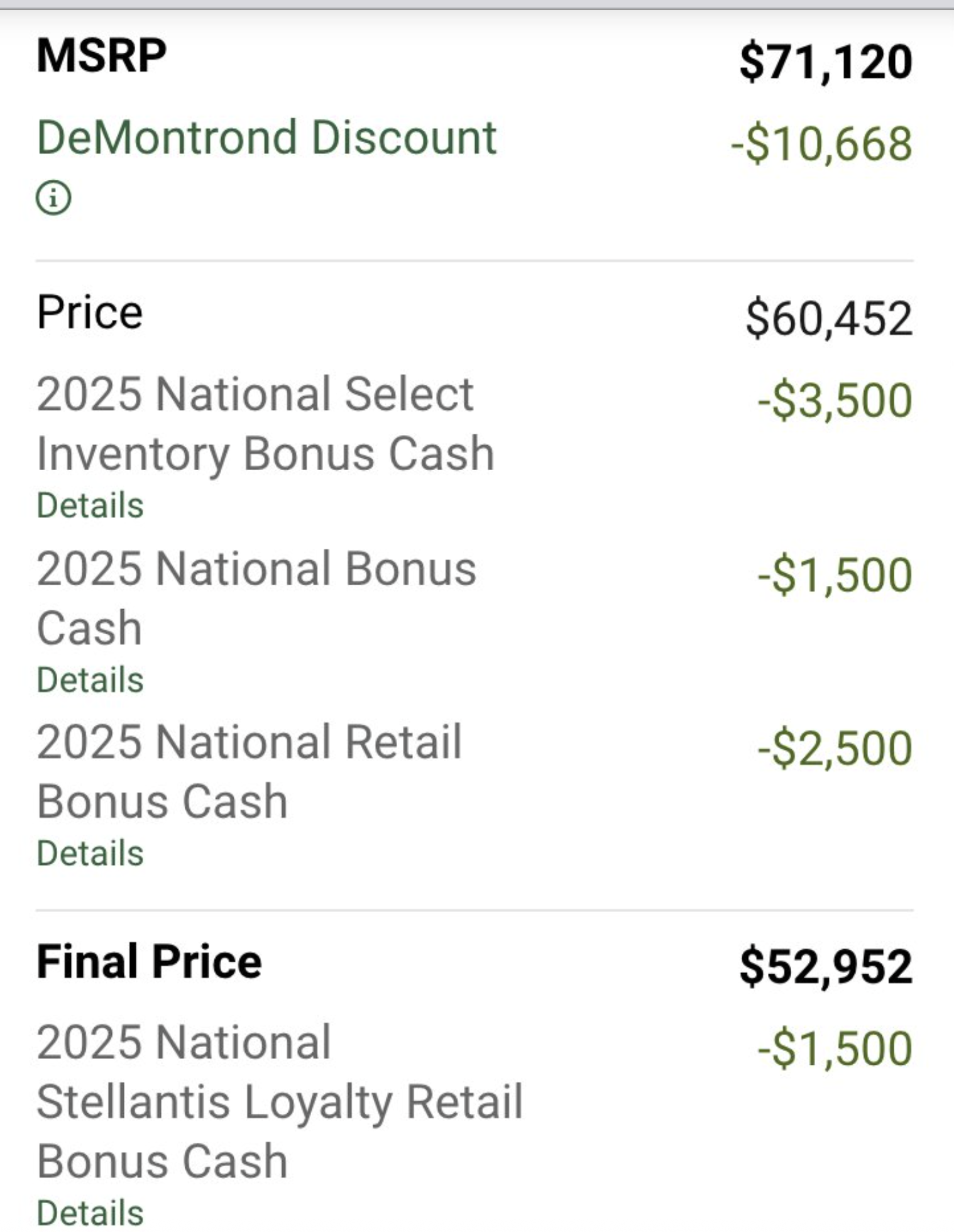Click the -$10,668 discount amount
This screenshot has height=1232, width=954.
pyautogui.click(x=821, y=143)
